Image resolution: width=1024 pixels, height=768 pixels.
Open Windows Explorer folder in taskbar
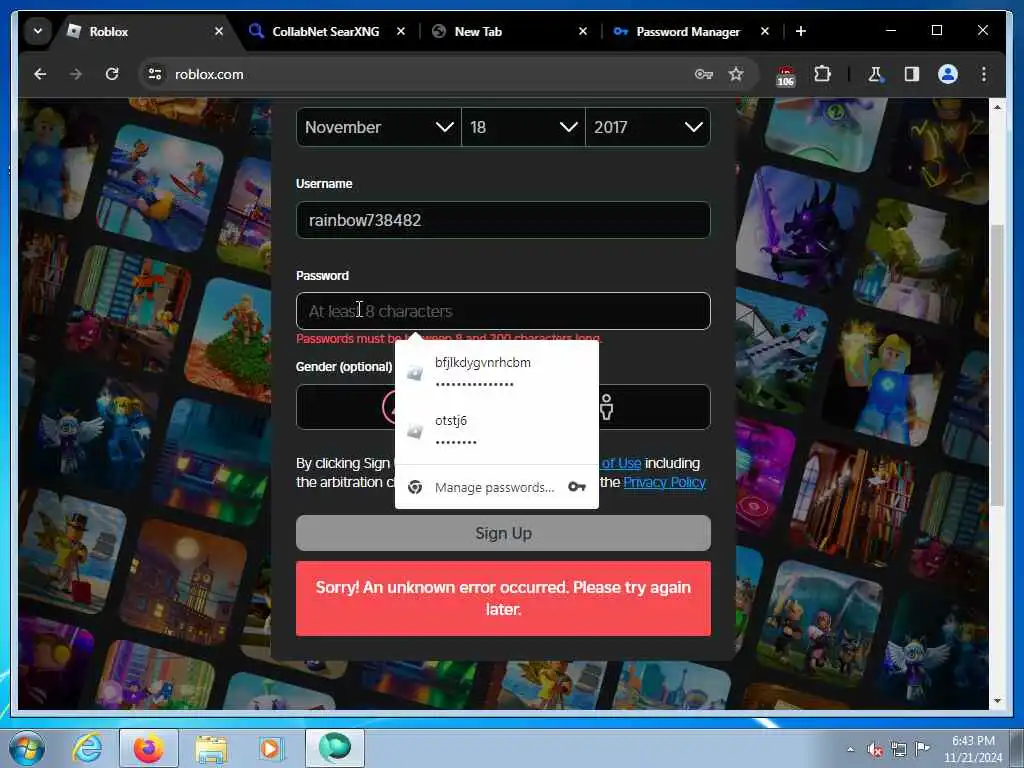point(210,748)
